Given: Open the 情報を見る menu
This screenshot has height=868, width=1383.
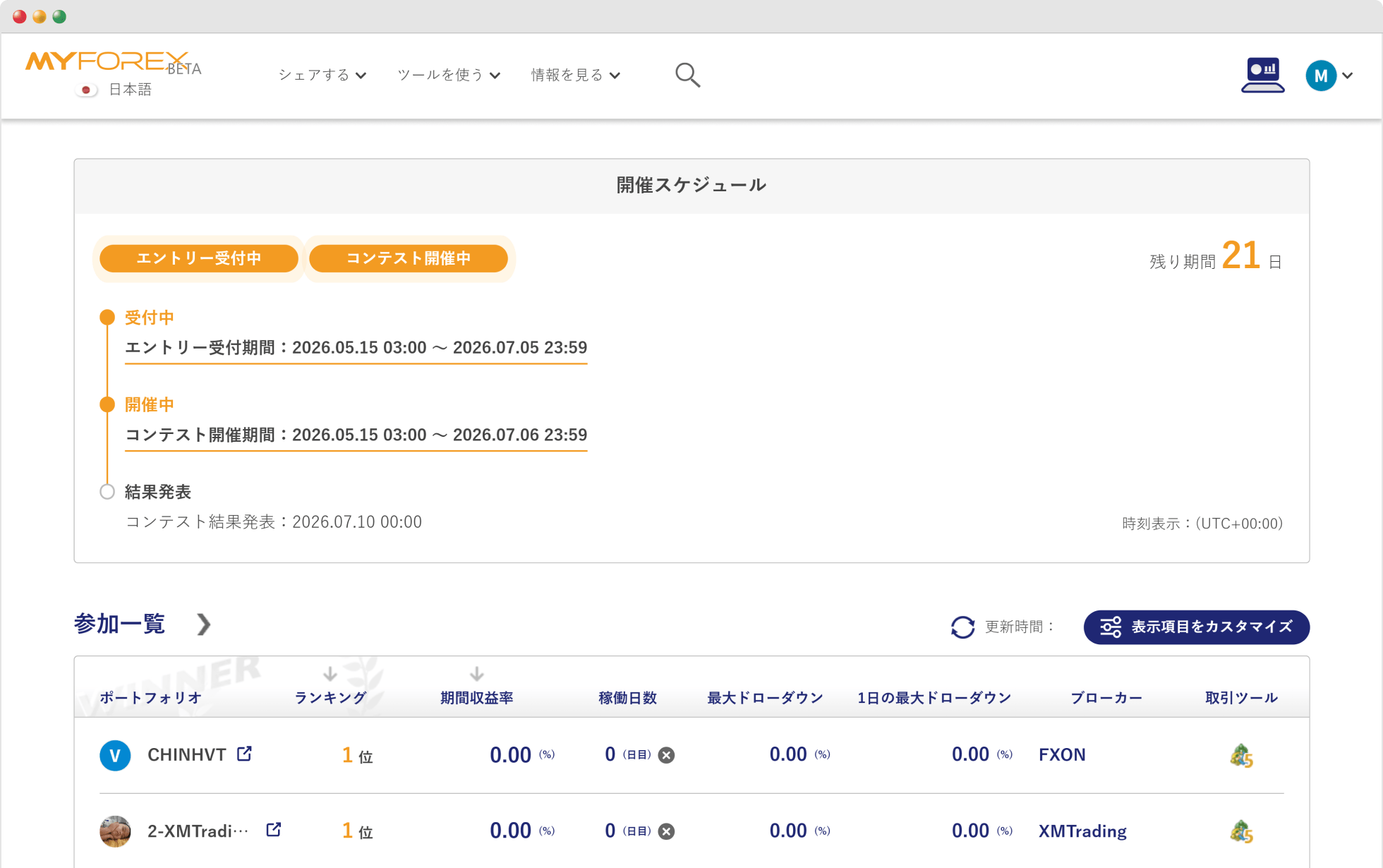Looking at the screenshot, I should pos(575,75).
